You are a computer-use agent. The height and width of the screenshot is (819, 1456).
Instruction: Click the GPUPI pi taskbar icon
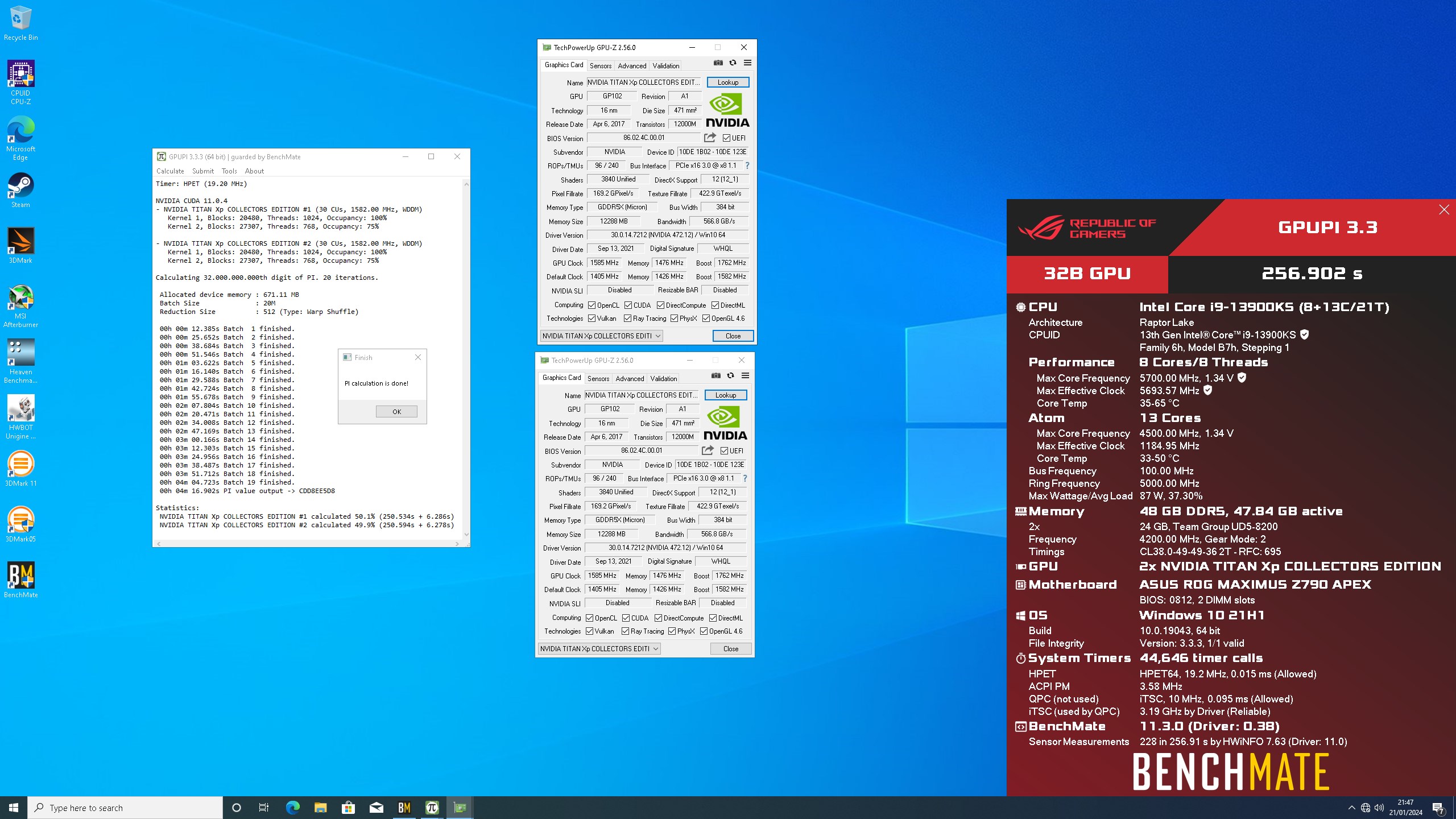432,808
